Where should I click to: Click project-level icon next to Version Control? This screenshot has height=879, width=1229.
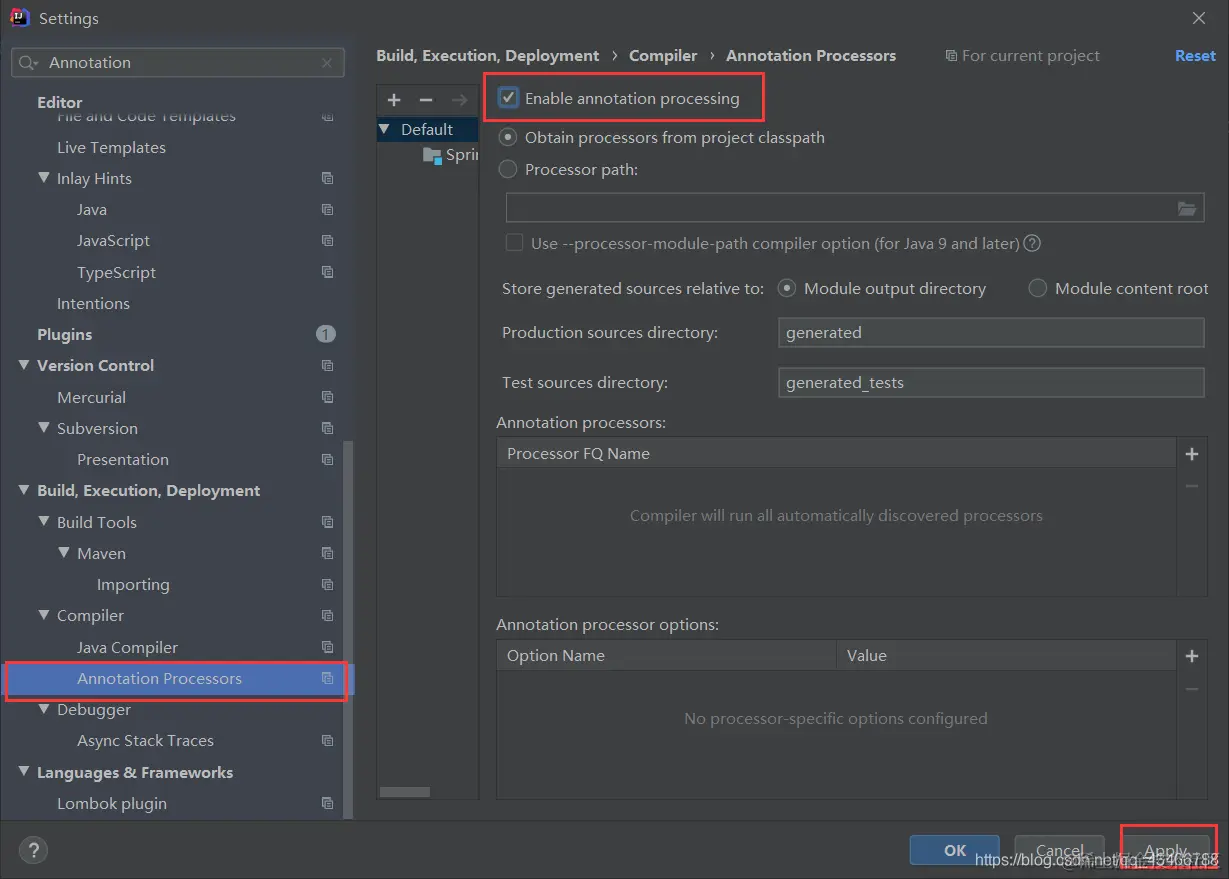point(327,365)
